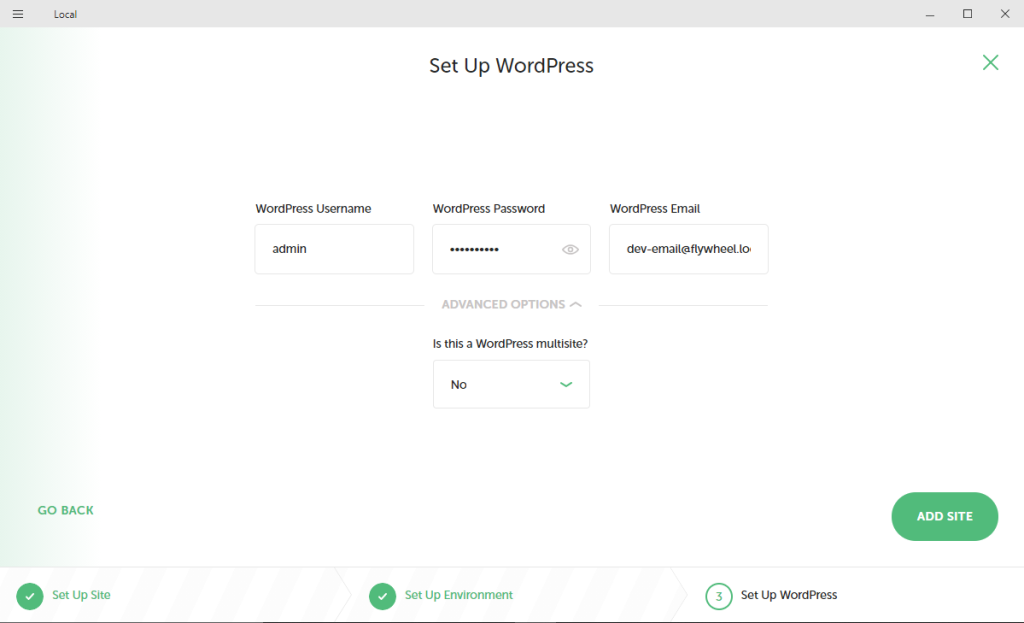Click the WordPress Email label
Image resolution: width=1024 pixels, height=623 pixels.
pyautogui.click(x=654, y=208)
